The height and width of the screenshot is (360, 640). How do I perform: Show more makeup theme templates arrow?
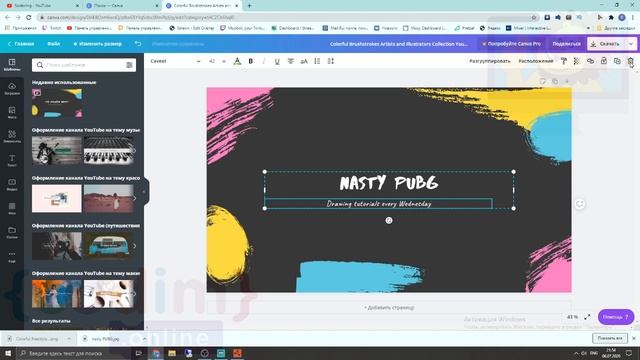(x=134, y=293)
